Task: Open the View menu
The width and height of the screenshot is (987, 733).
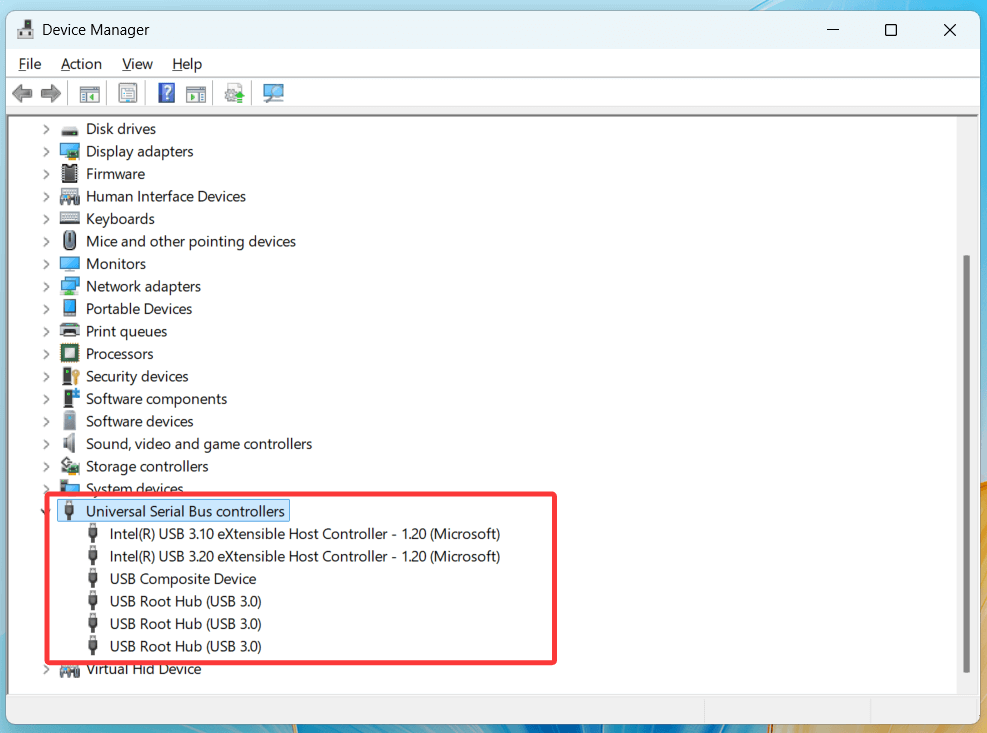Action: 137,64
